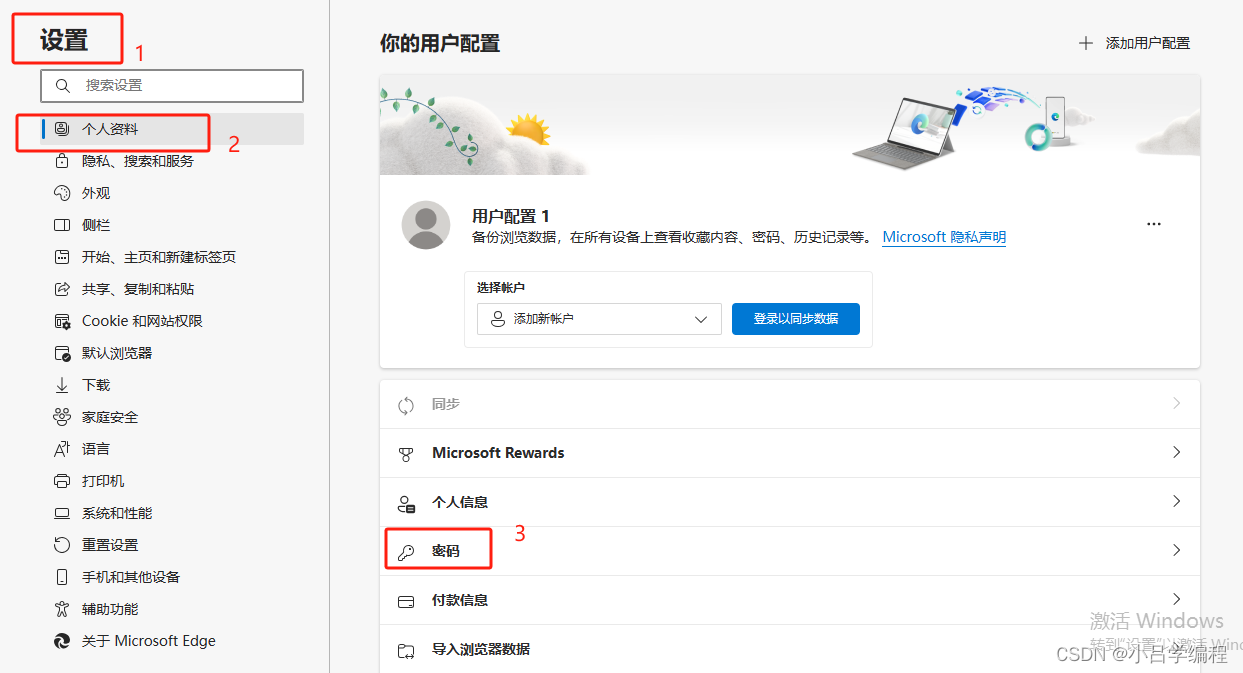Viewport: 1243px width, 673px height.
Task: Click the 你的用户配置 heading
Action: [440, 43]
